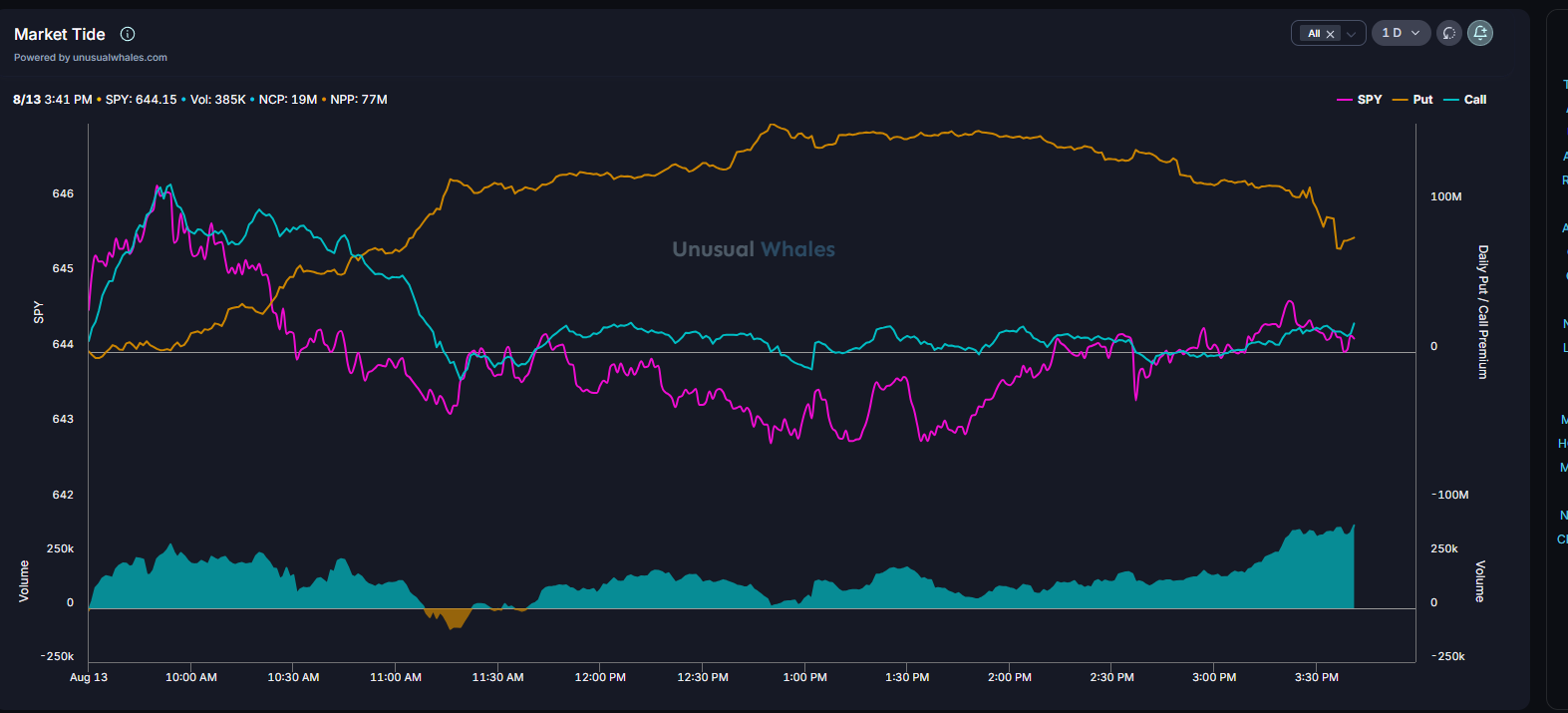The height and width of the screenshot is (713, 1568).
Task: Click the NPP: 77M readout value
Action: [x=359, y=100]
